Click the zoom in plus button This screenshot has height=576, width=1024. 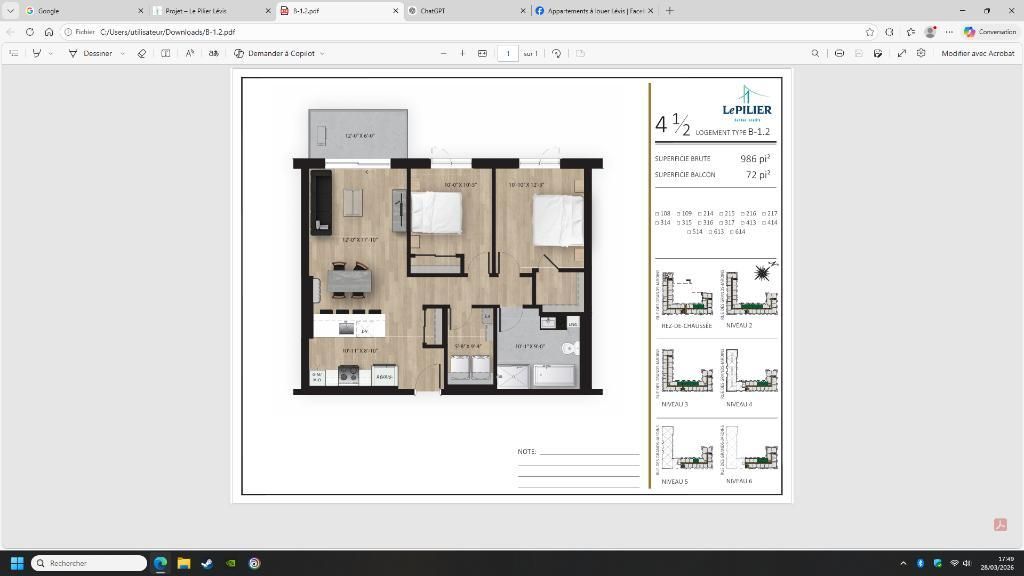[x=462, y=53]
